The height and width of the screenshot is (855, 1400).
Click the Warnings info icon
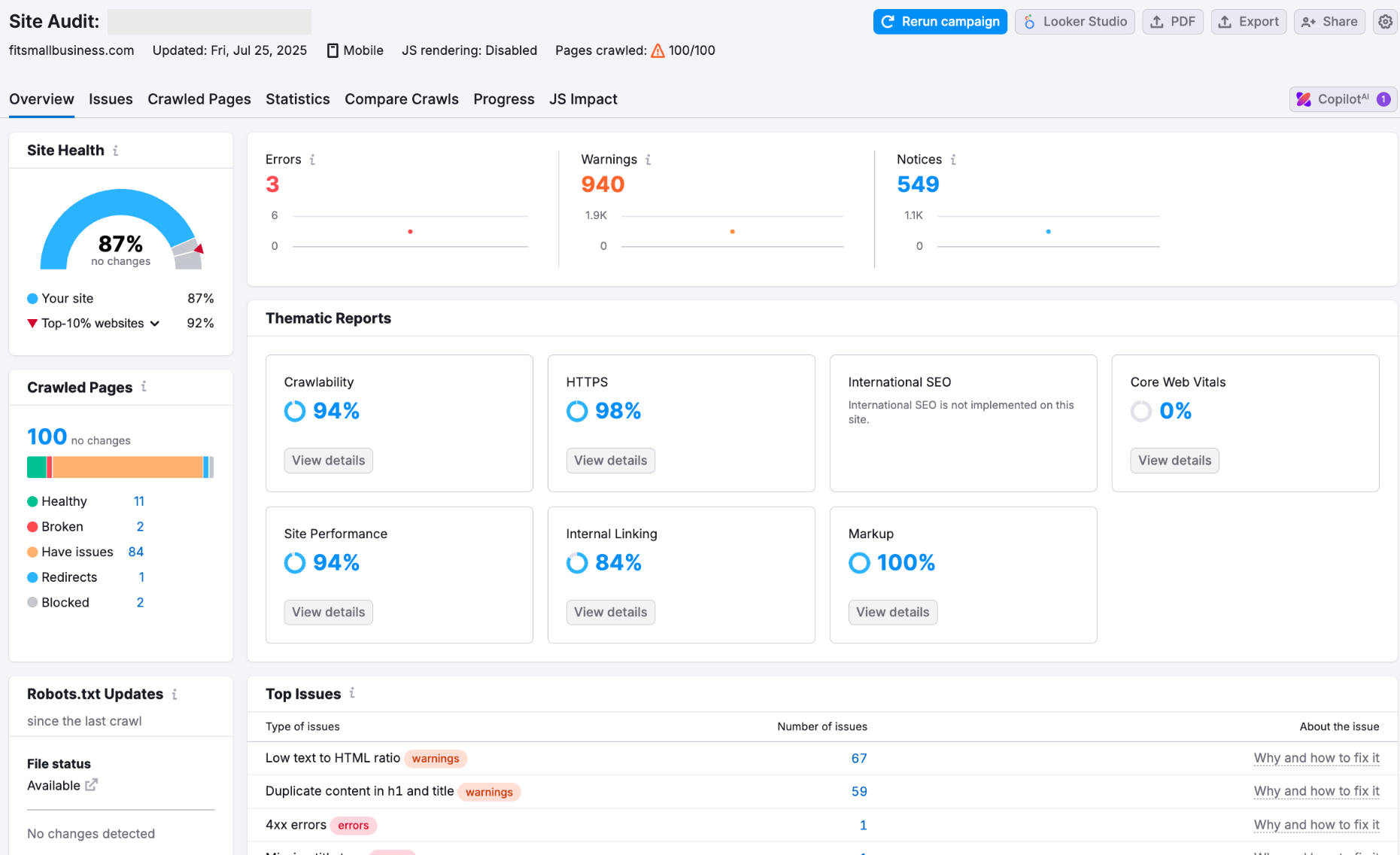pyautogui.click(x=648, y=160)
